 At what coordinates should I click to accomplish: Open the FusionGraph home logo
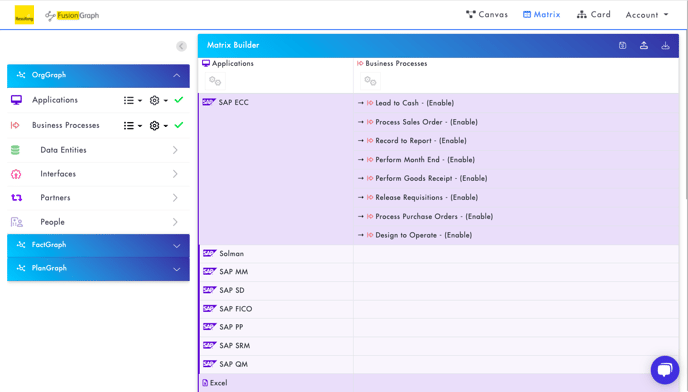pyautogui.click(x=72, y=15)
